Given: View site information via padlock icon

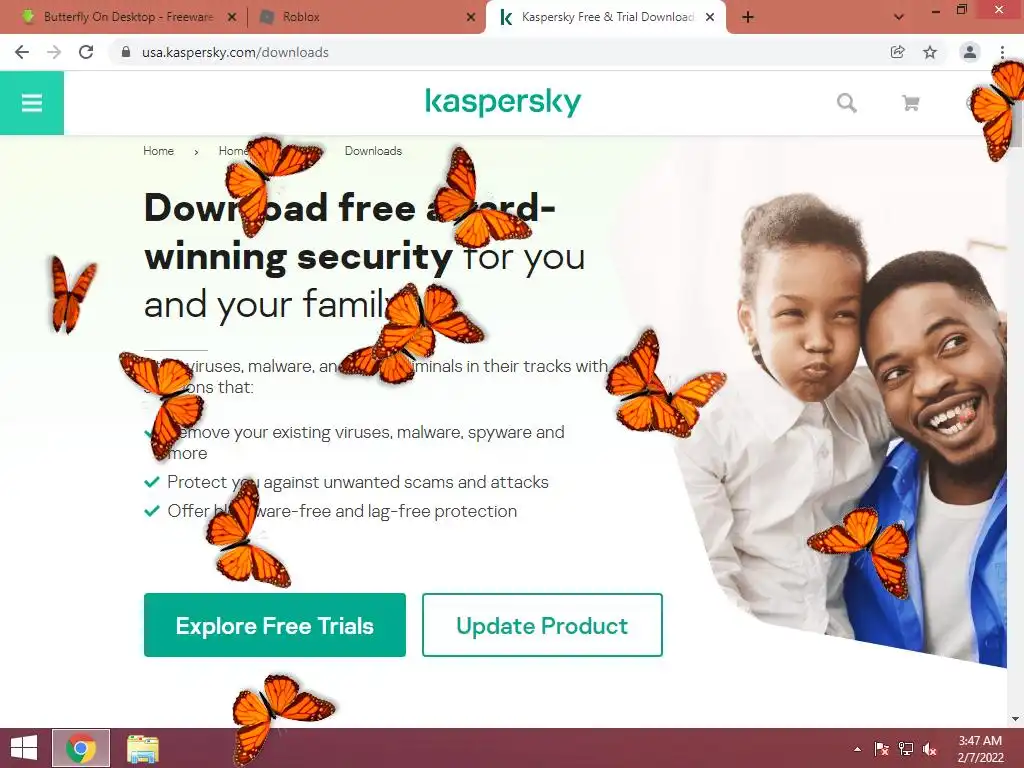Looking at the screenshot, I should click(126, 52).
